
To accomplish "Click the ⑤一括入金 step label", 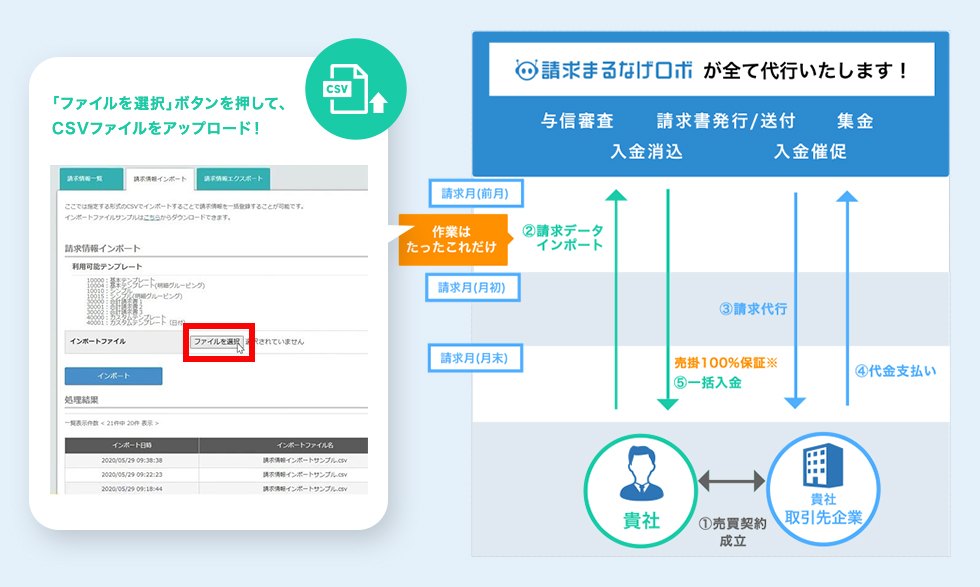I will point(707,383).
